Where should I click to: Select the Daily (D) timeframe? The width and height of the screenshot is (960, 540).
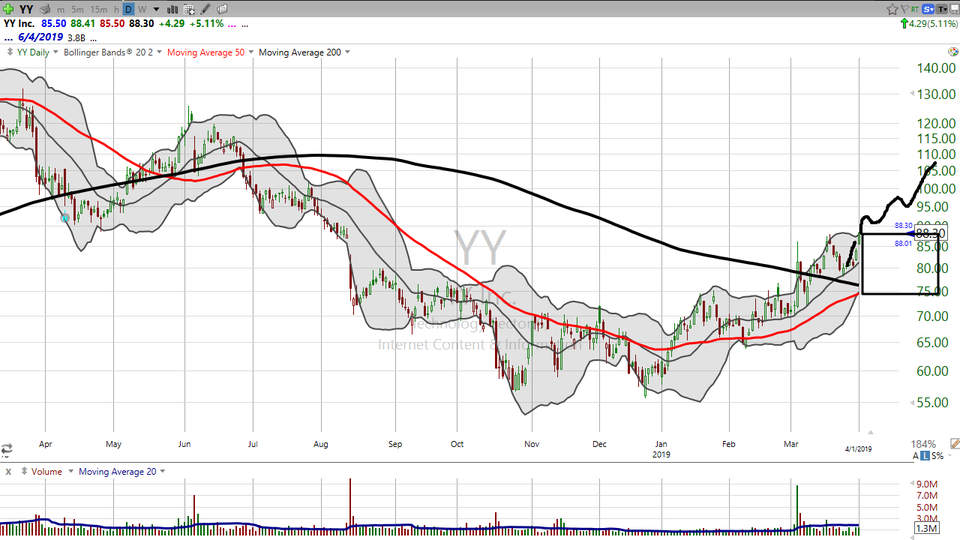coord(129,9)
